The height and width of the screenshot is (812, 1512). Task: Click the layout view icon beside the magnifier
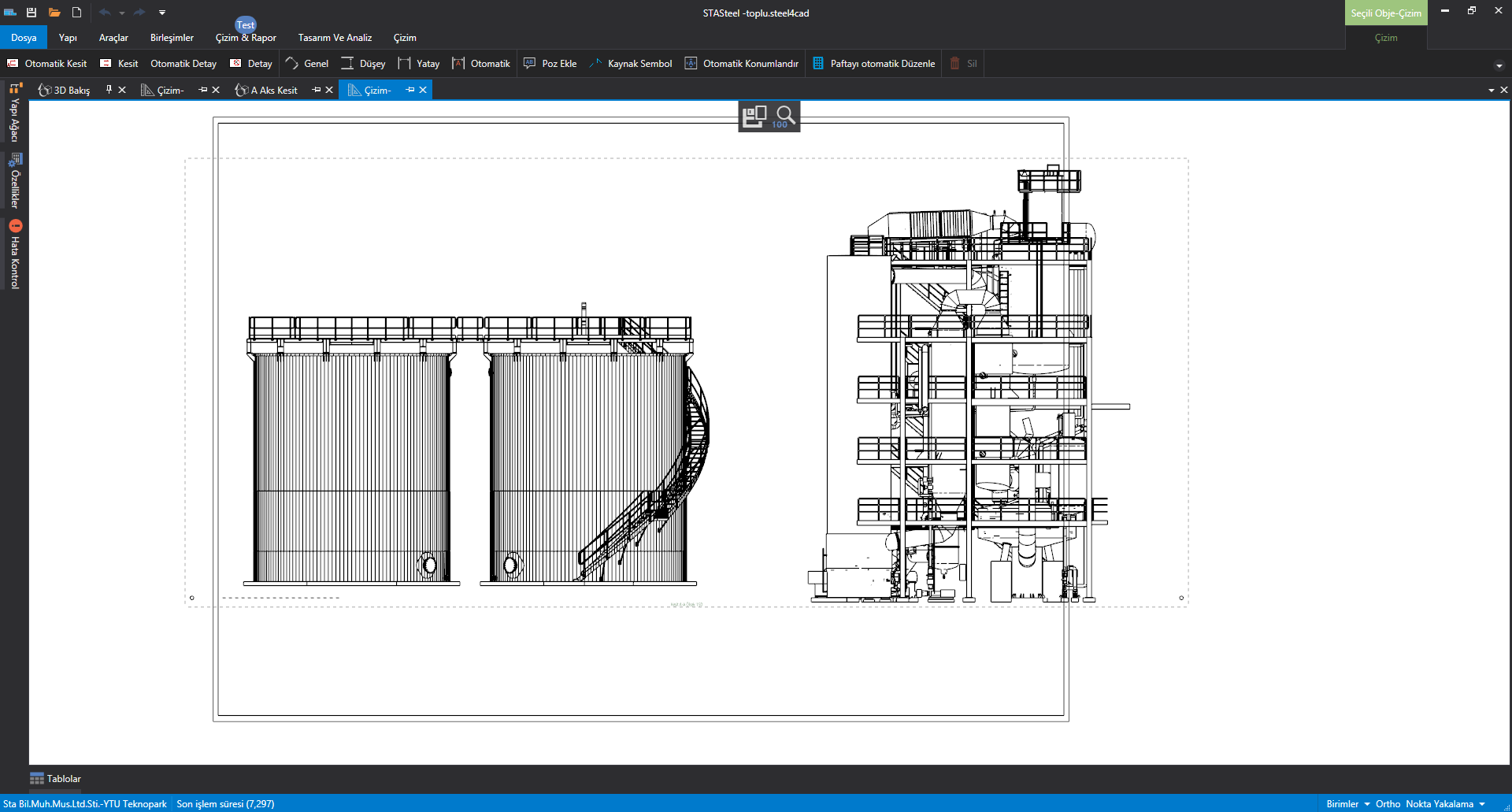click(754, 117)
